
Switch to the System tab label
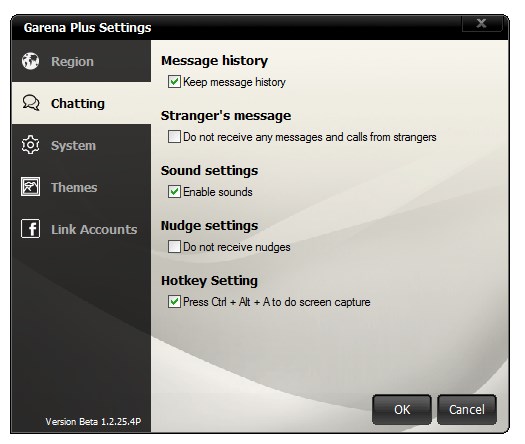pos(73,146)
